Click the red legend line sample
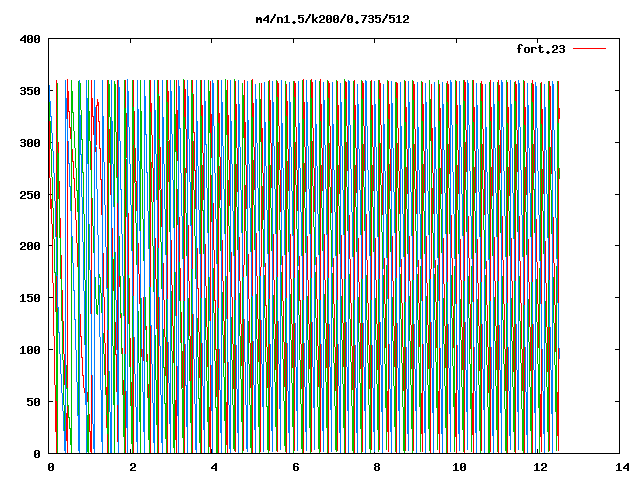 coord(589,49)
